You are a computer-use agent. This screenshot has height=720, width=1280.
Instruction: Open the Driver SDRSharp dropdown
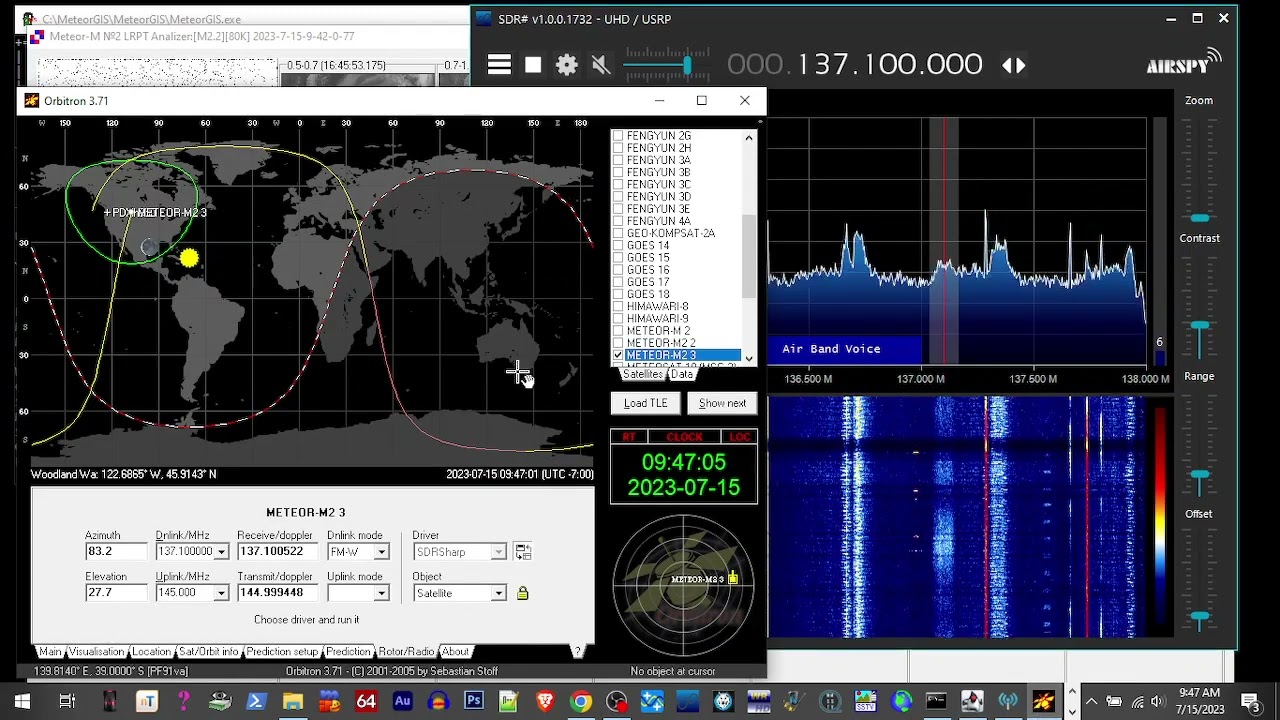pyautogui.click(x=498, y=552)
